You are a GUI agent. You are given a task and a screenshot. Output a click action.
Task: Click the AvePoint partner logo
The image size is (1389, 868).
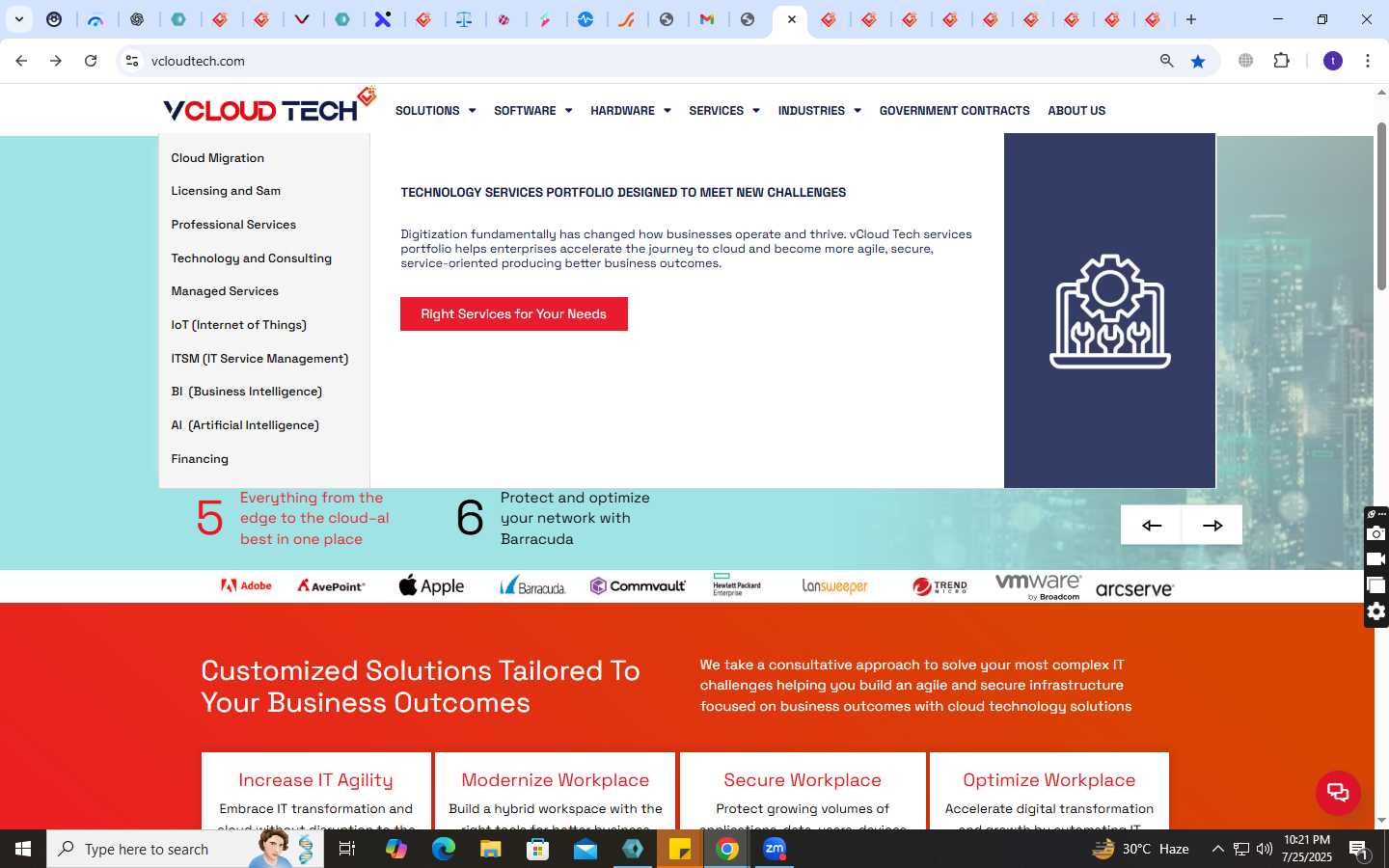click(x=331, y=585)
